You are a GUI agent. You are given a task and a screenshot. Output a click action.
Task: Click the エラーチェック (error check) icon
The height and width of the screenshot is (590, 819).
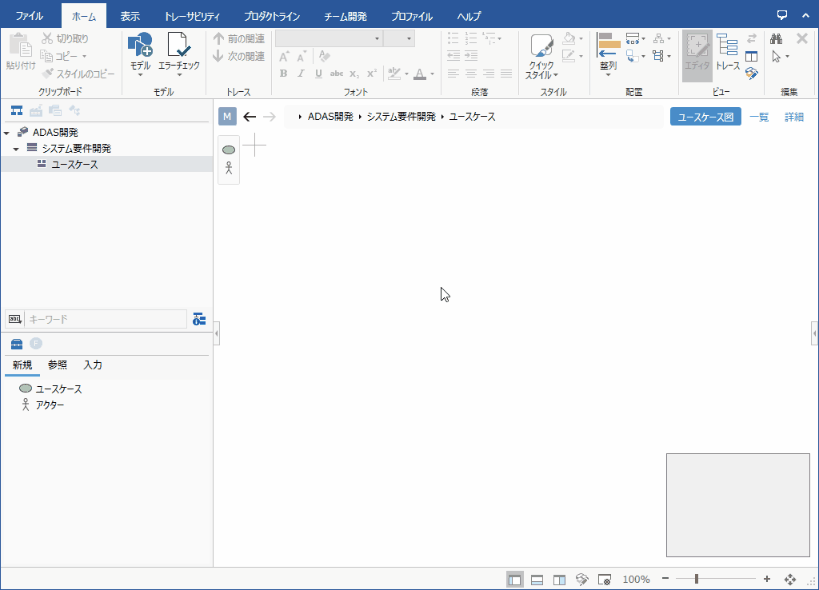[x=179, y=46]
